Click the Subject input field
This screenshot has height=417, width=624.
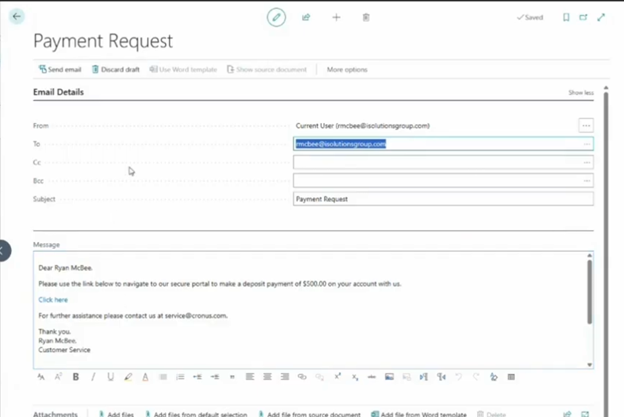click(443, 199)
